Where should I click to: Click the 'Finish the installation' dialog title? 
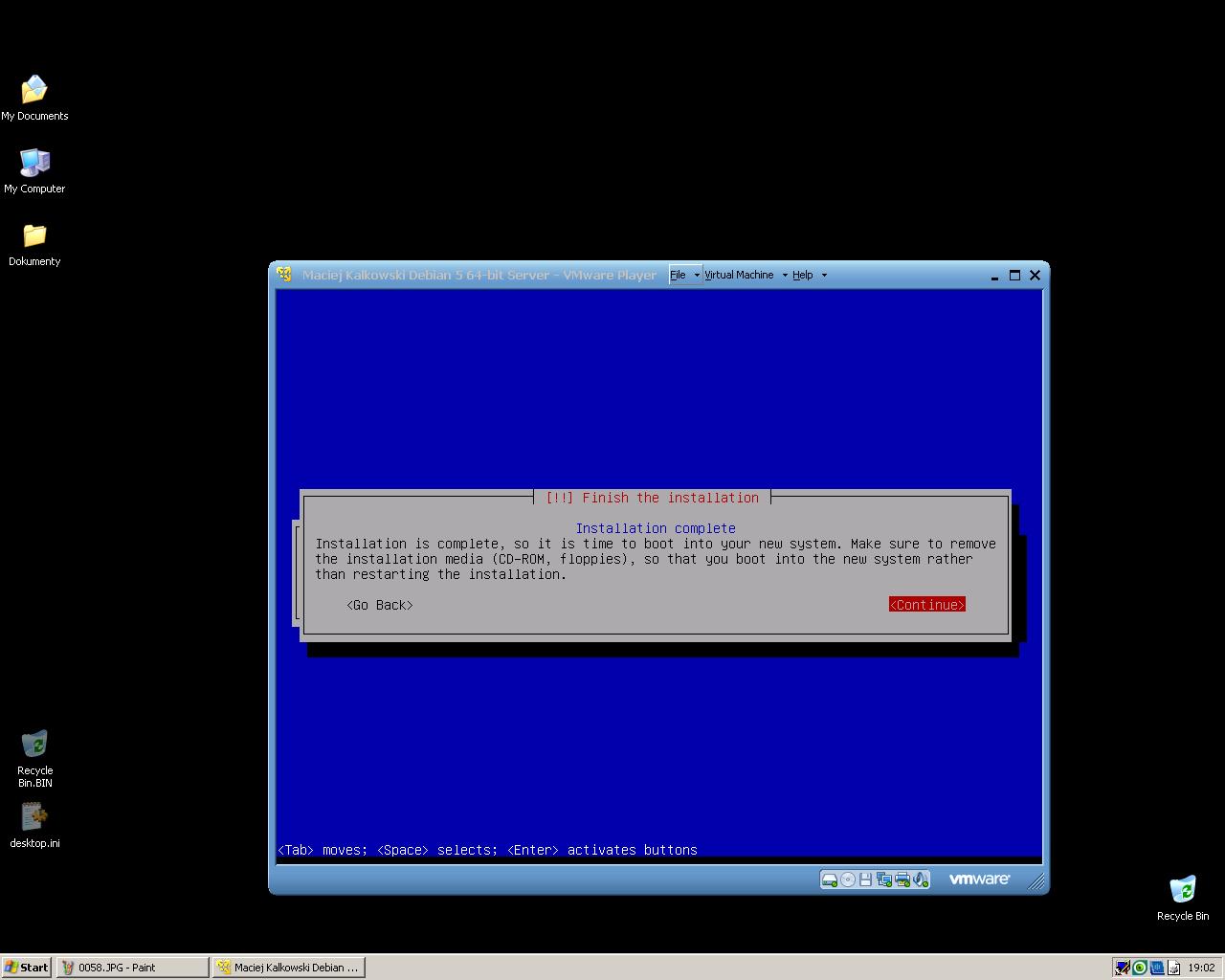652,498
